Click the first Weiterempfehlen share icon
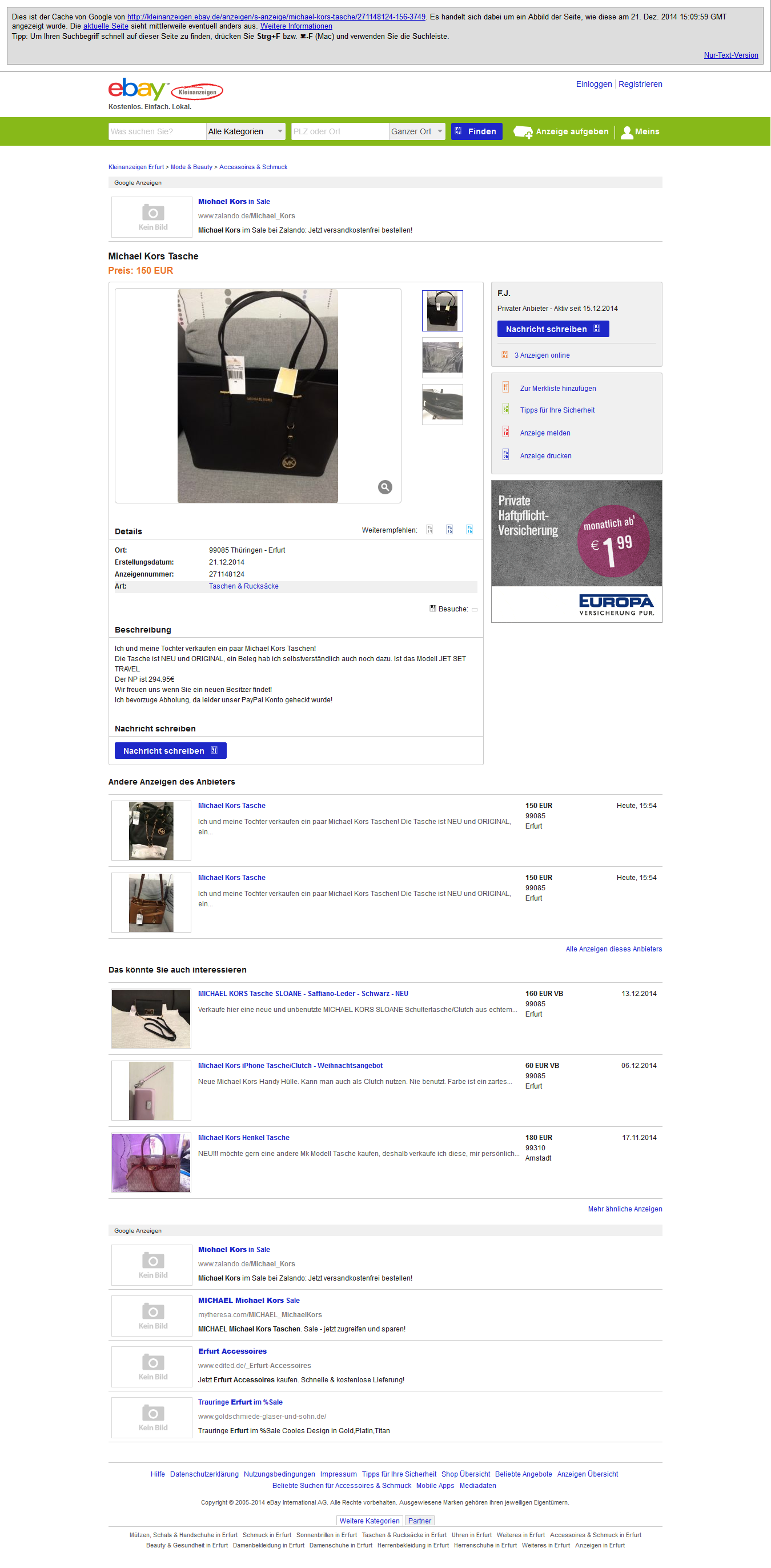 point(429,530)
